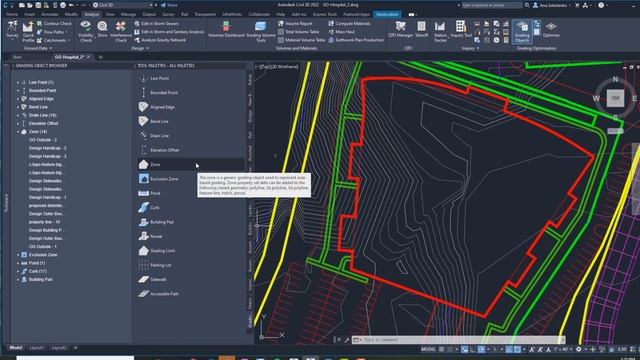Open the Station Tracker
The width and height of the screenshot is (640, 360).
(x=440, y=31)
